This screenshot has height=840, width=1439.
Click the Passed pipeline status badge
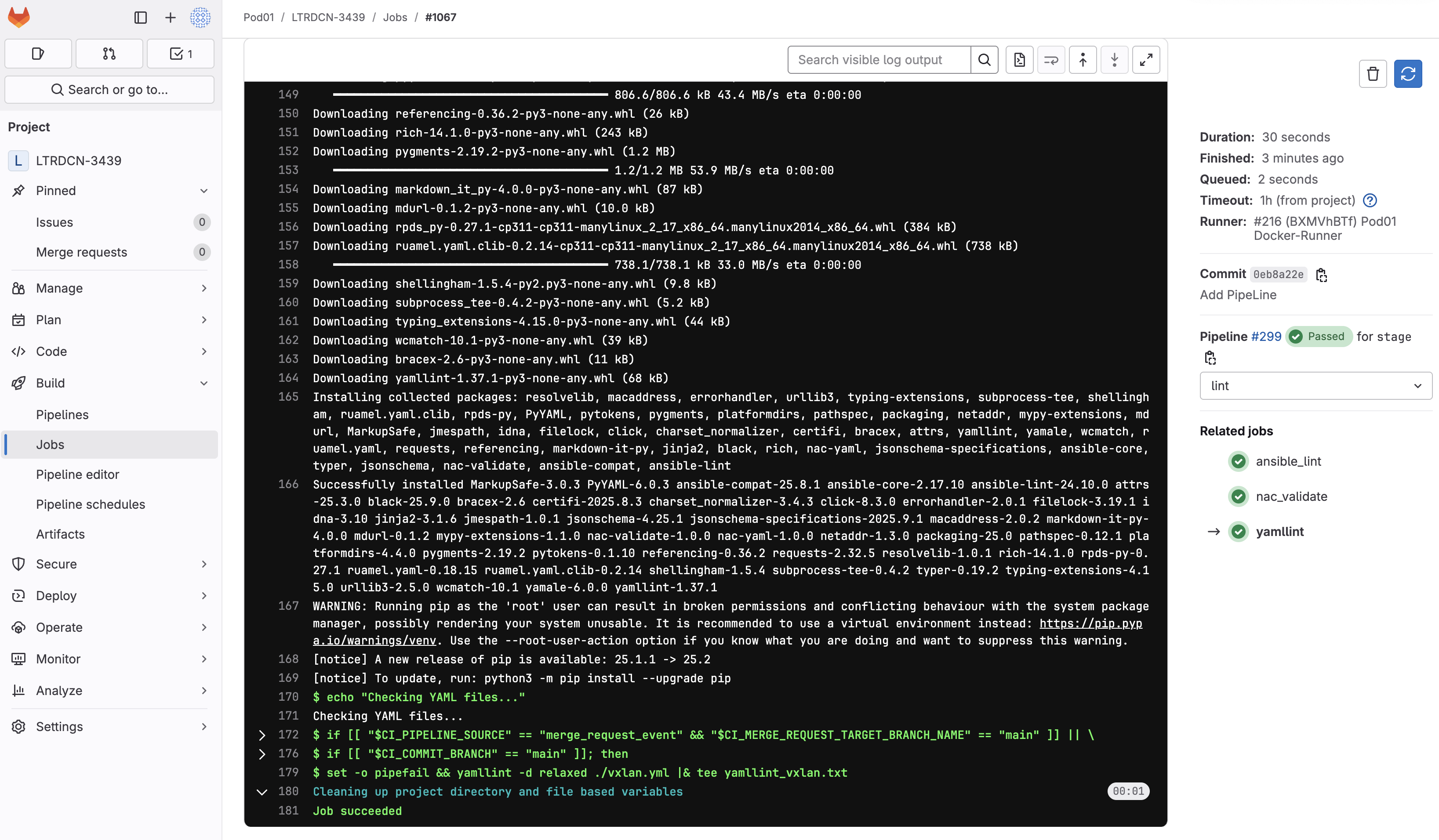1319,337
